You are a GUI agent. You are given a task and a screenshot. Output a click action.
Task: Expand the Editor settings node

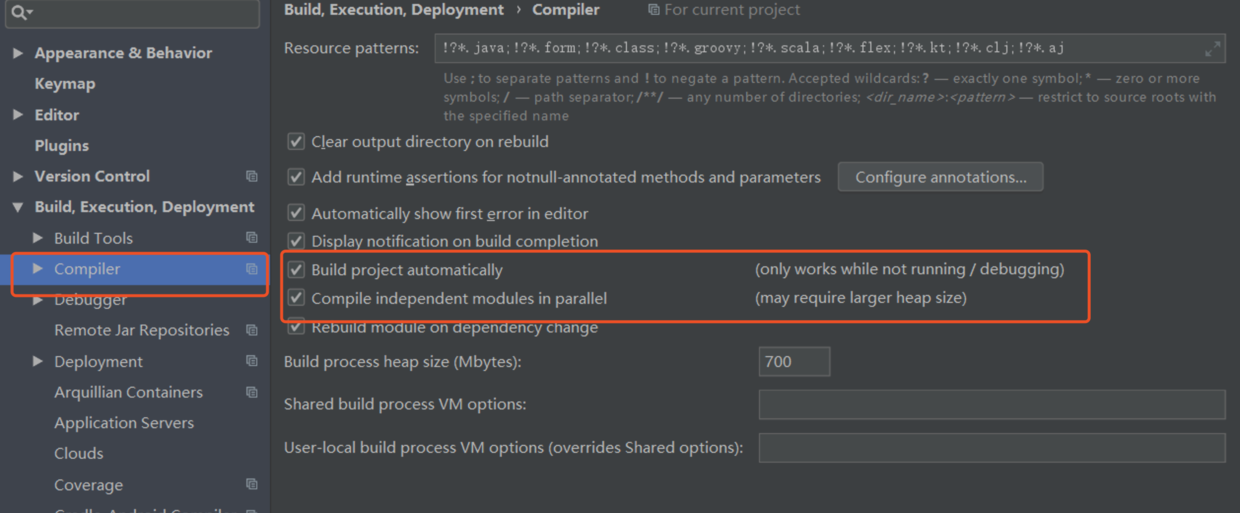pyautogui.click(x=18, y=115)
